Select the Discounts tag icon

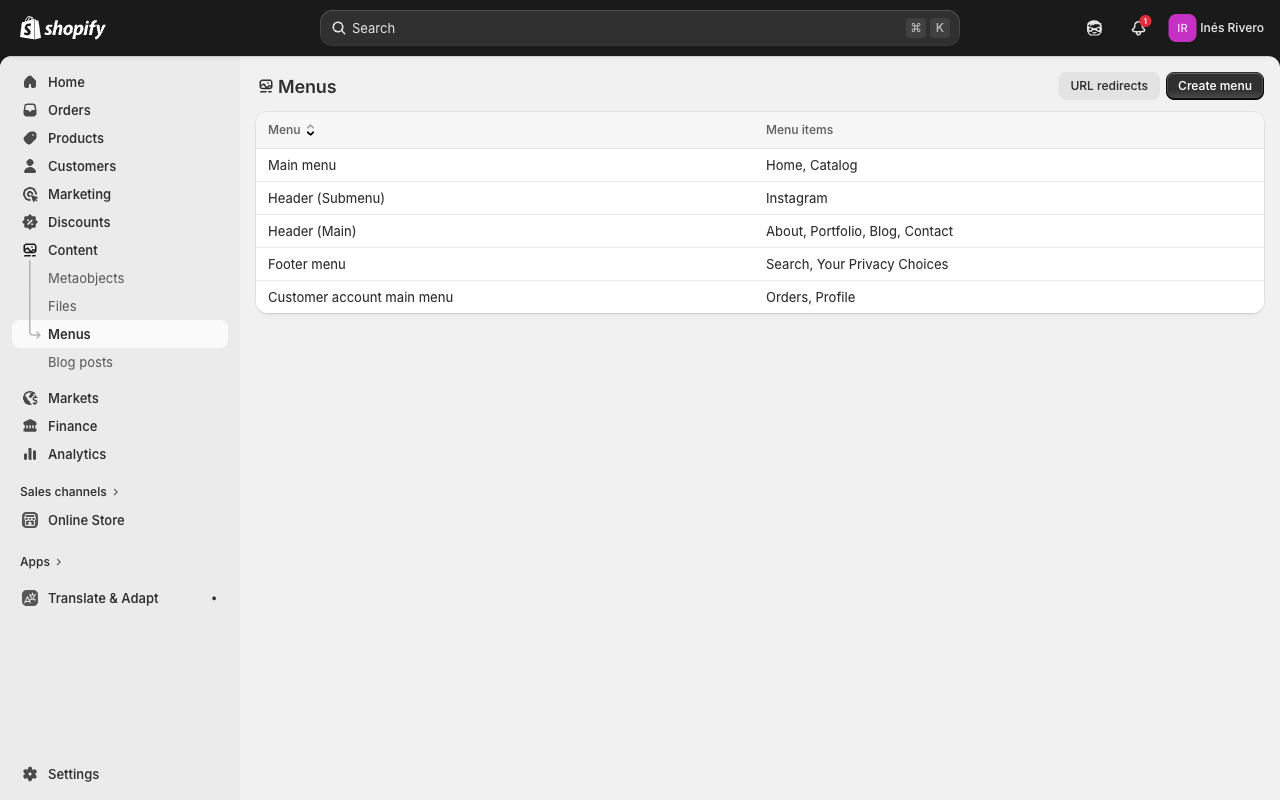pyautogui.click(x=30, y=222)
